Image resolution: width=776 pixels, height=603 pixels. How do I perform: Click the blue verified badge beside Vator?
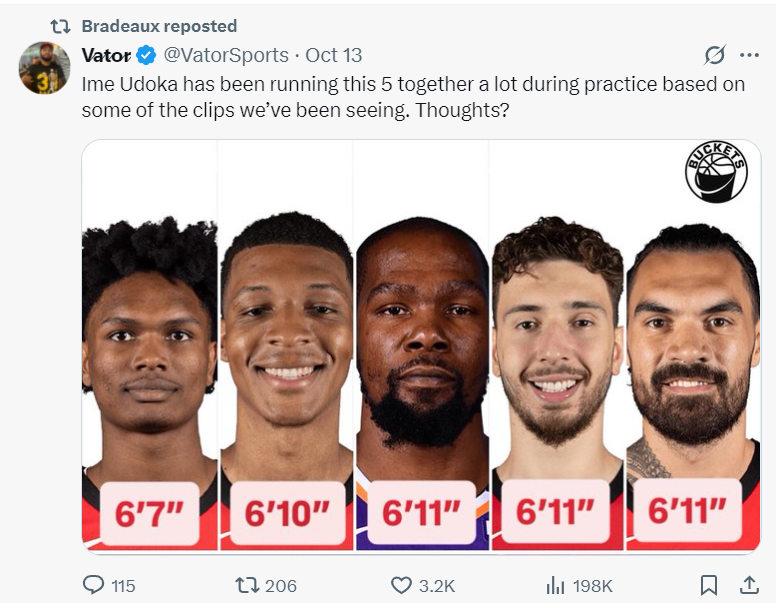pyautogui.click(x=146, y=55)
